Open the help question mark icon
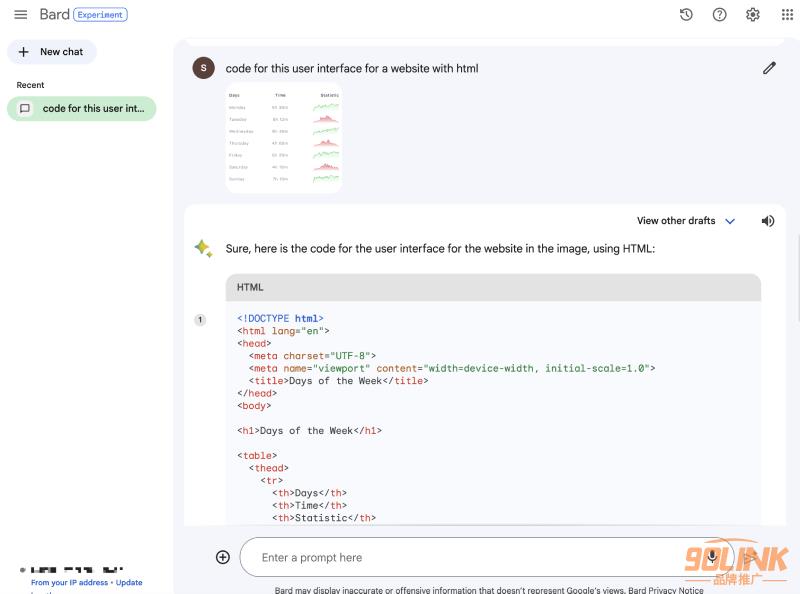Viewport: 800px width, 594px height. point(719,14)
